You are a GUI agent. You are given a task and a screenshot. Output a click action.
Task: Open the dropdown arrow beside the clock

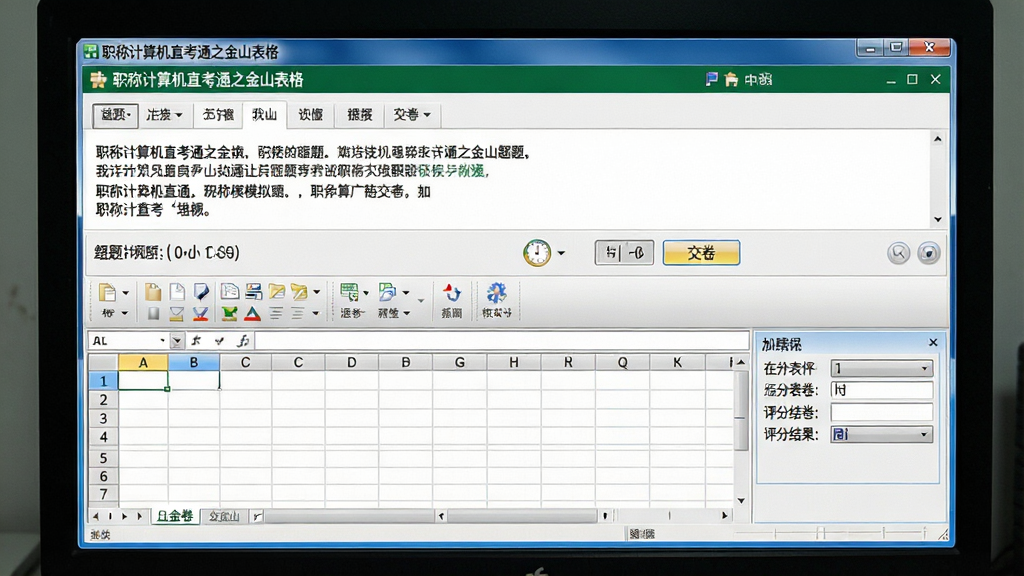pos(561,253)
